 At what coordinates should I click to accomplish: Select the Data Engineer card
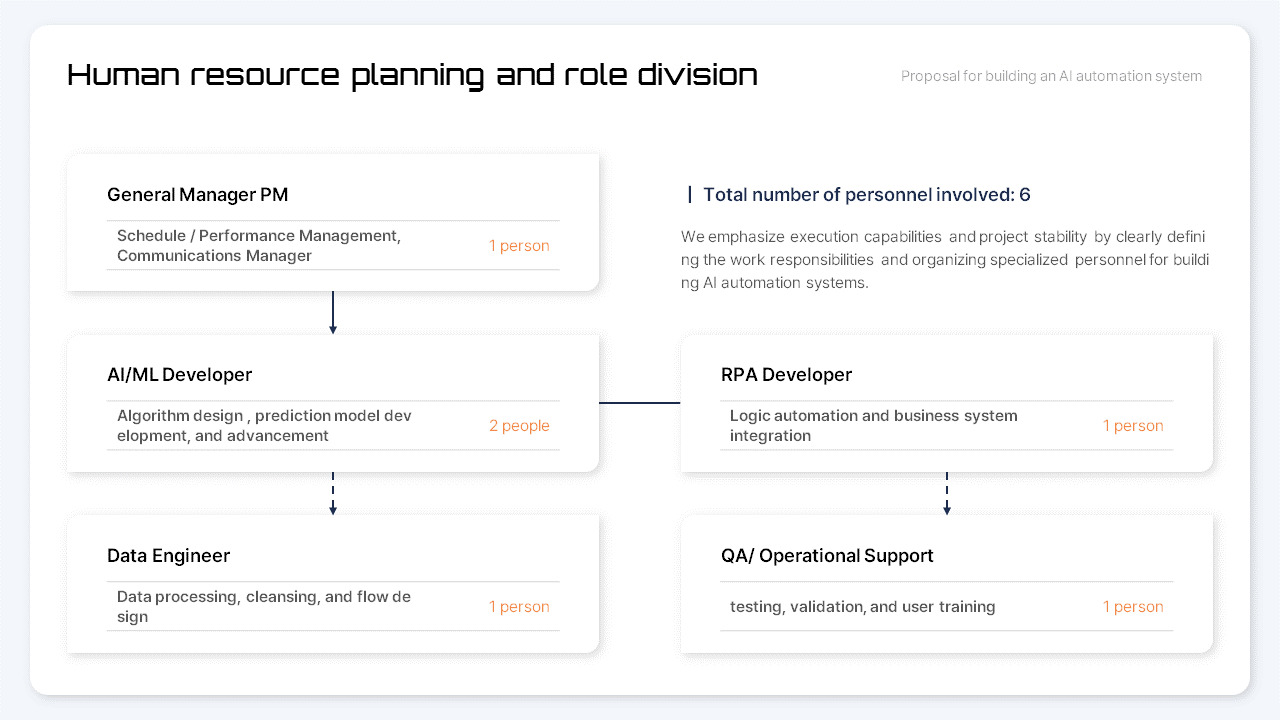333,583
